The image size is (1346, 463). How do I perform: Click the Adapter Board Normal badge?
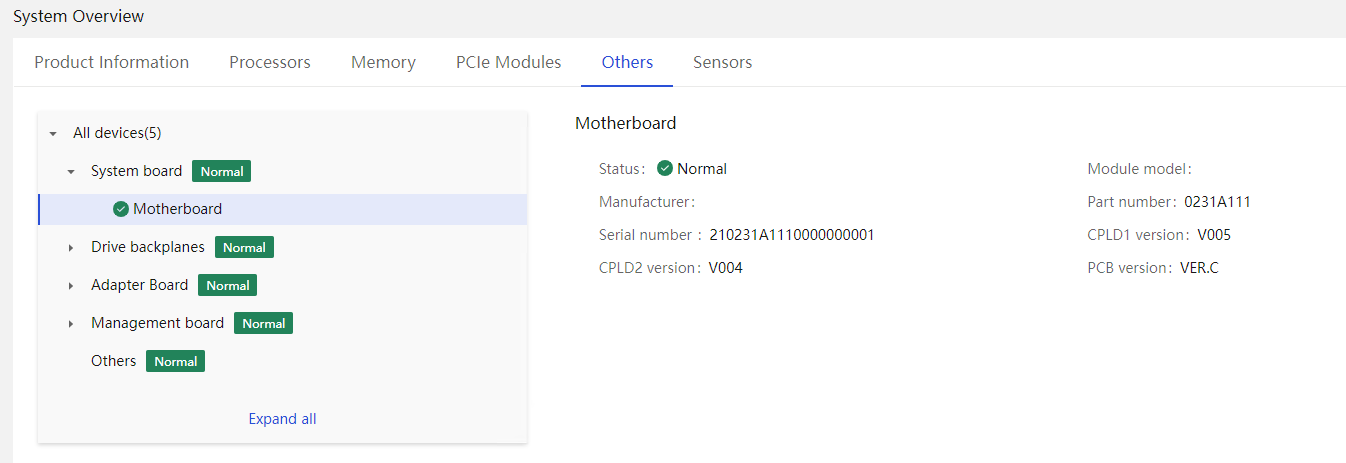(x=228, y=285)
